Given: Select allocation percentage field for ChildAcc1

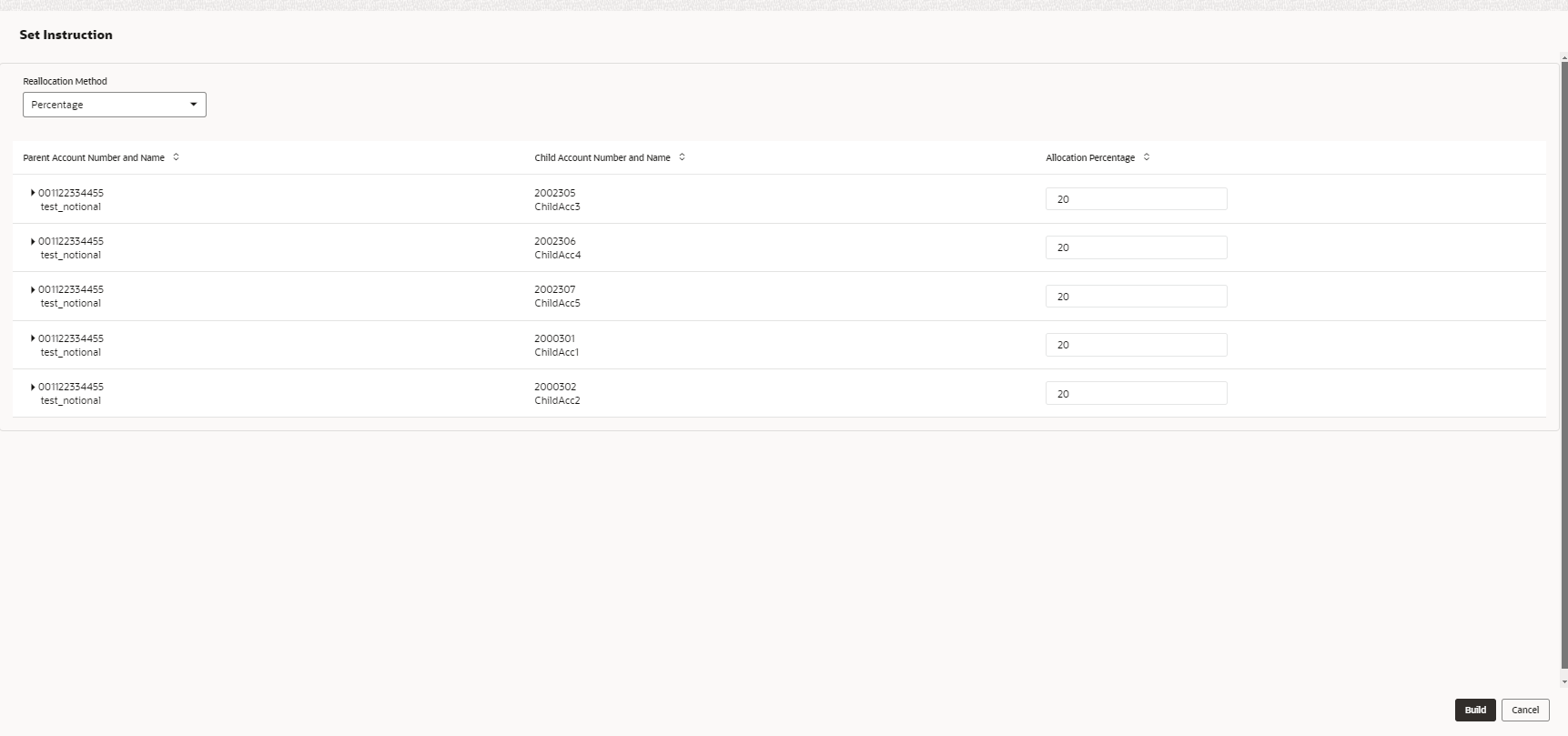Looking at the screenshot, I should pos(1136,345).
